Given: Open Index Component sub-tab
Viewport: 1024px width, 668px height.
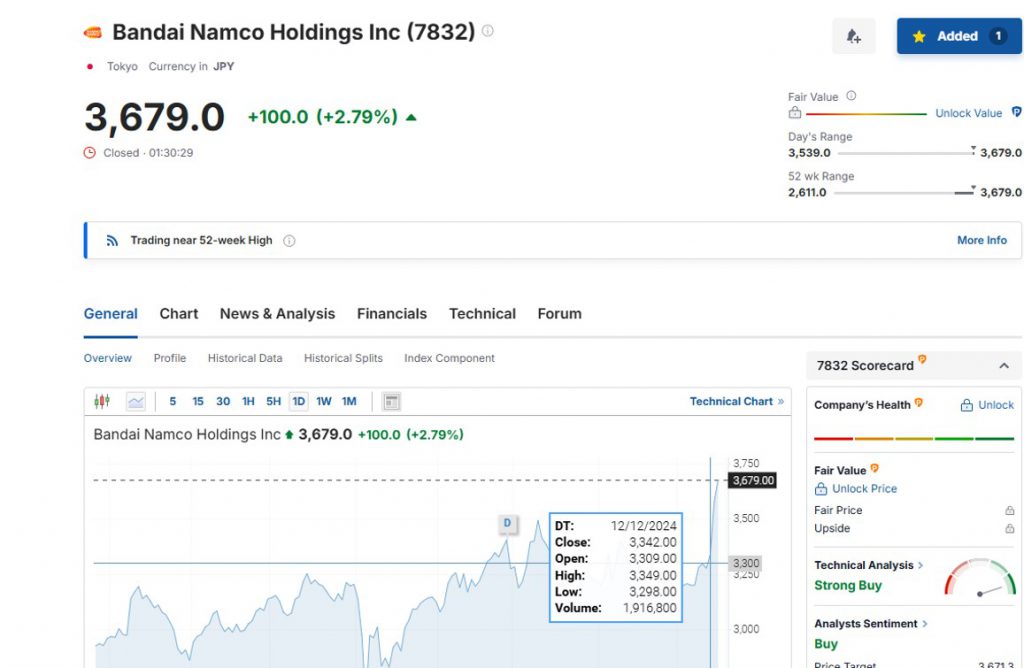Looking at the screenshot, I should tap(449, 358).
